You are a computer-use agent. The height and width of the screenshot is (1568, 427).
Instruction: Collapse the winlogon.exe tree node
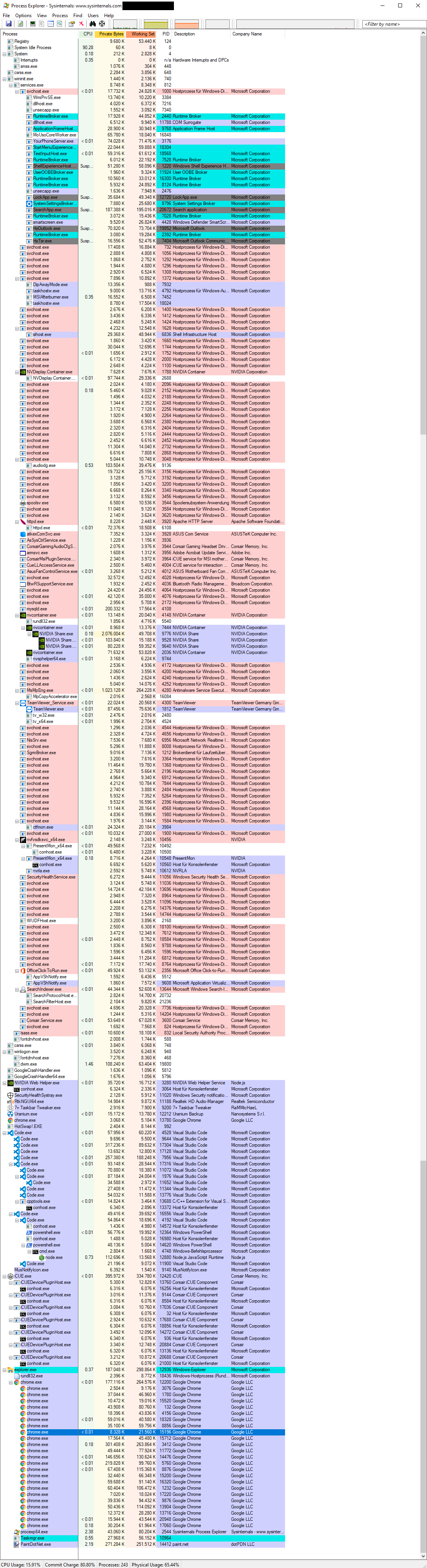4,1051
